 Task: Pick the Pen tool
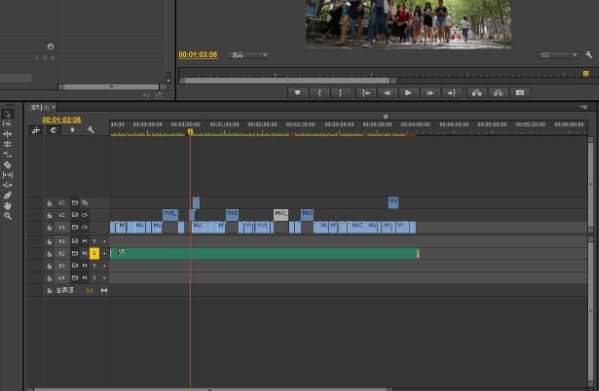8,196
